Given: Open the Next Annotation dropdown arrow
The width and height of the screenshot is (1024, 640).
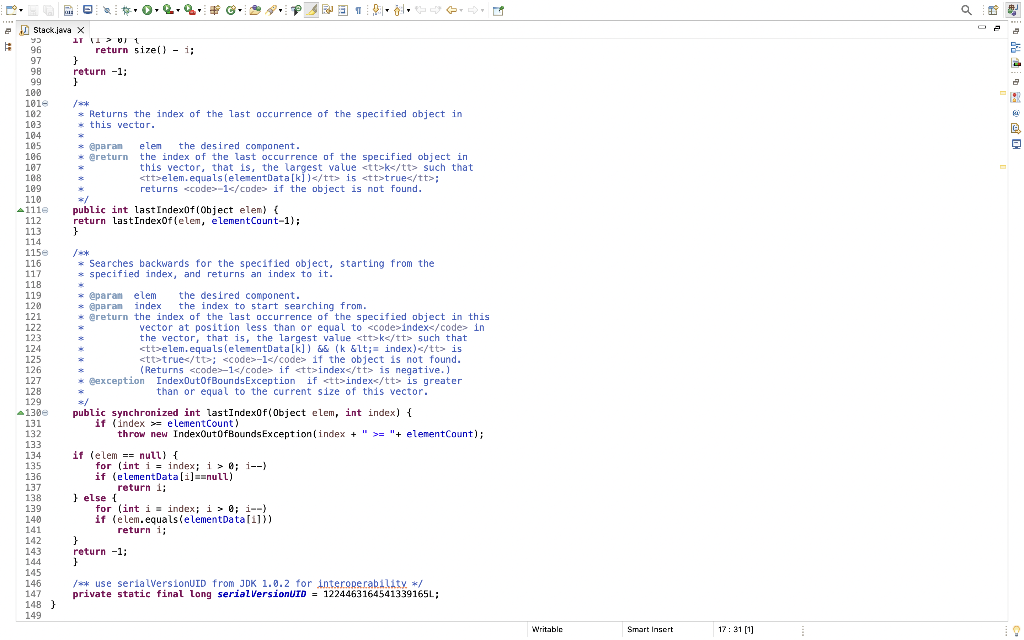Looking at the screenshot, I should [x=387, y=10].
